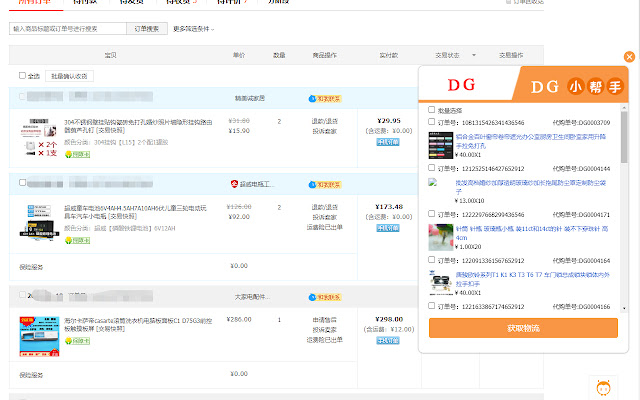Open the Casarte washing machine panel thumbnail
640x400 pixels.
[x=39, y=336]
